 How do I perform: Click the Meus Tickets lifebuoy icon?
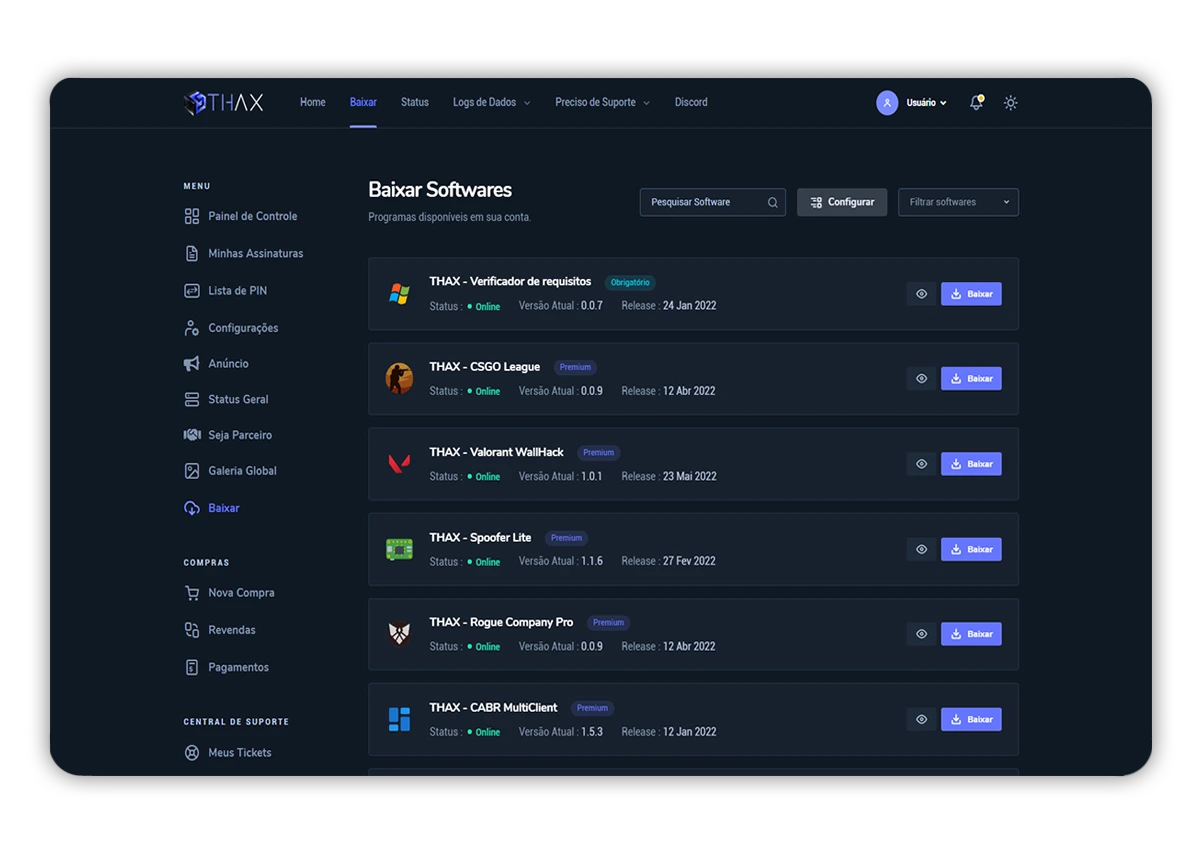click(192, 753)
